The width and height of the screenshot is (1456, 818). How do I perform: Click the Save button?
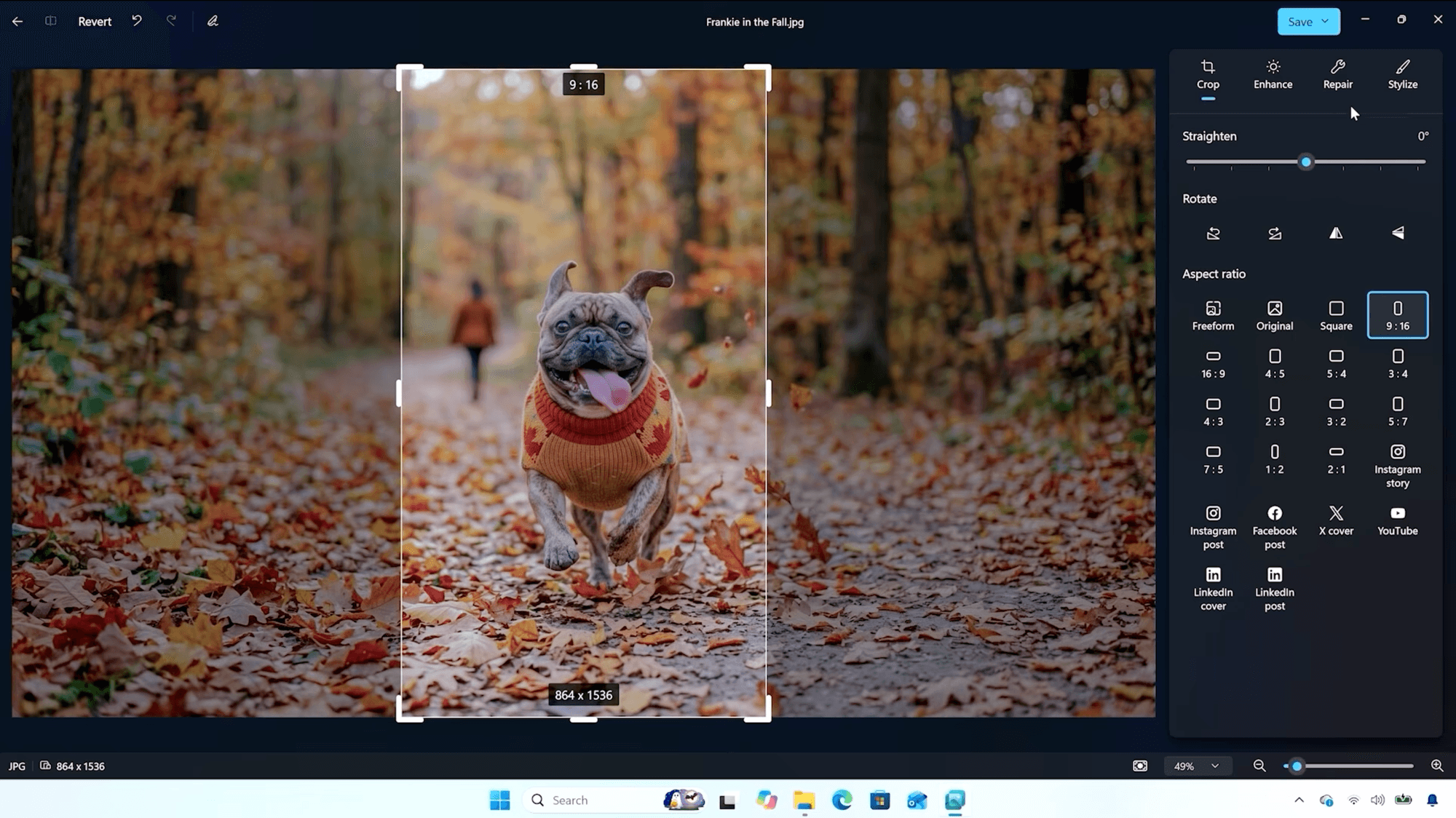pos(1299,22)
